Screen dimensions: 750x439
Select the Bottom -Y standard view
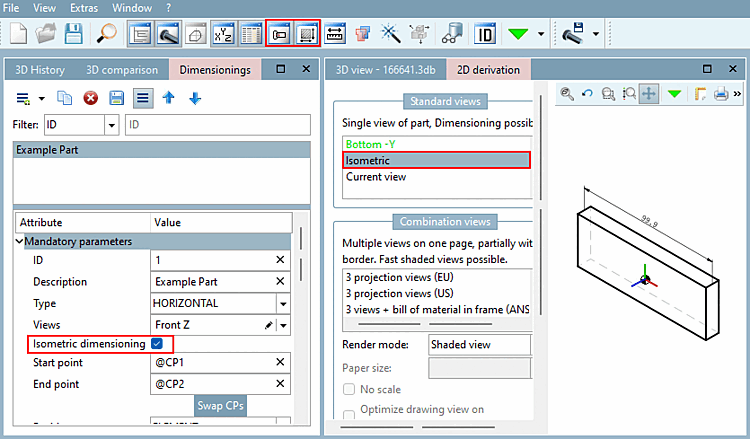[x=437, y=144]
